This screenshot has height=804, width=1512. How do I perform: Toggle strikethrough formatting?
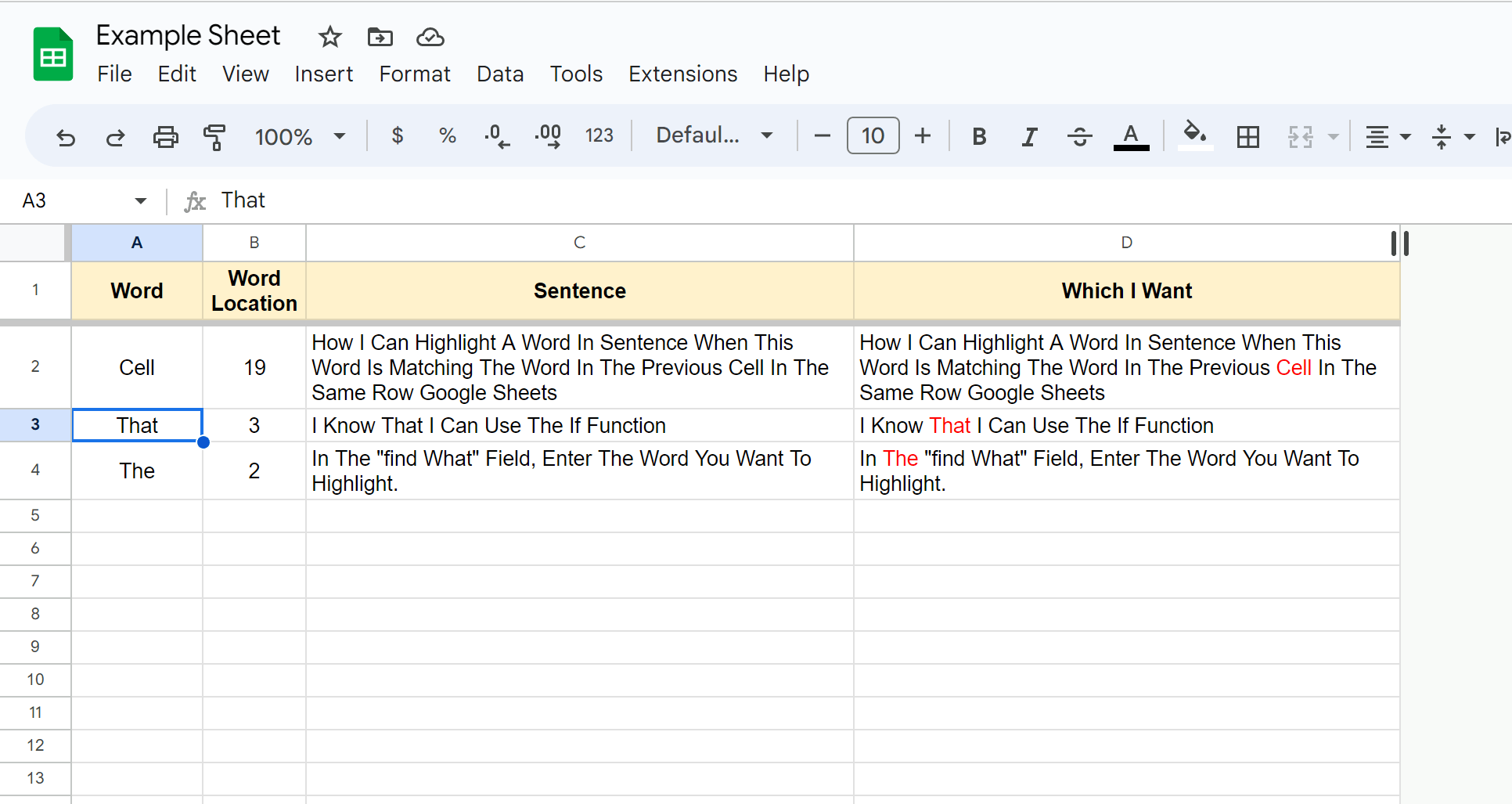pyautogui.click(x=1080, y=136)
